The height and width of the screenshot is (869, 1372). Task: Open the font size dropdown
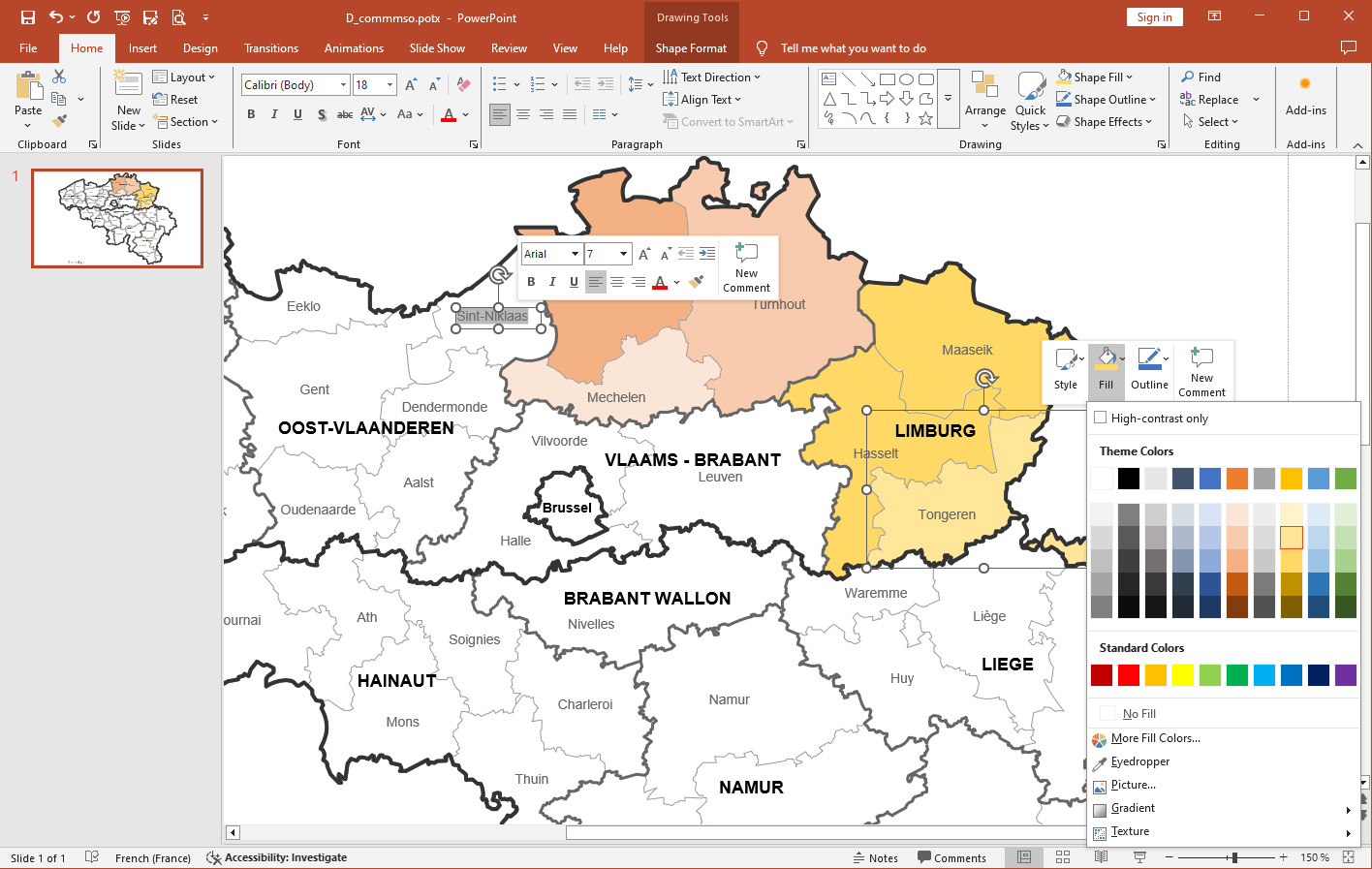391,84
